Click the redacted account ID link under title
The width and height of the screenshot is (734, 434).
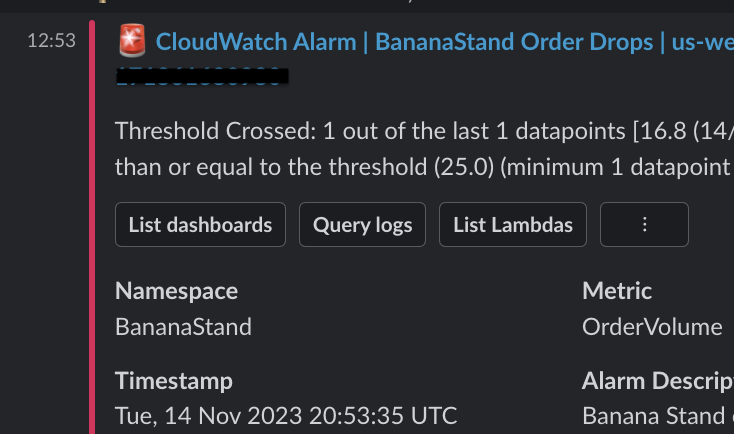pos(202,76)
